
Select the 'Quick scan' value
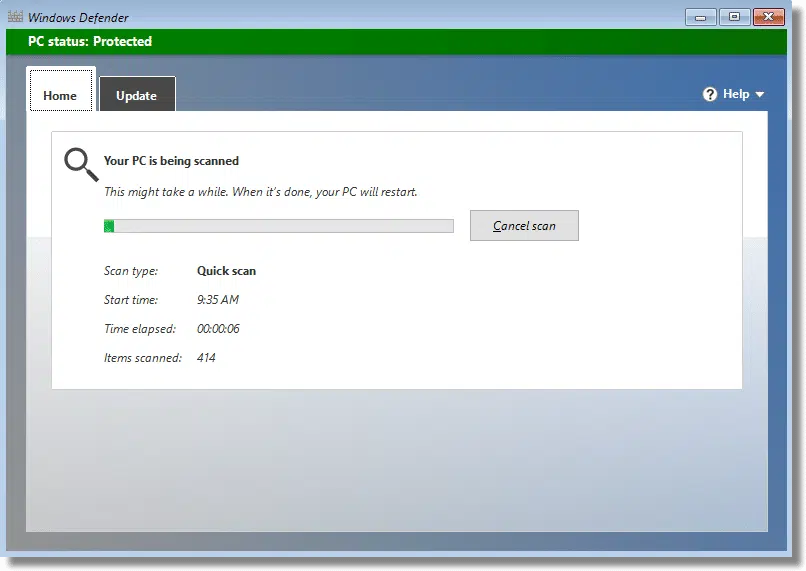click(226, 271)
